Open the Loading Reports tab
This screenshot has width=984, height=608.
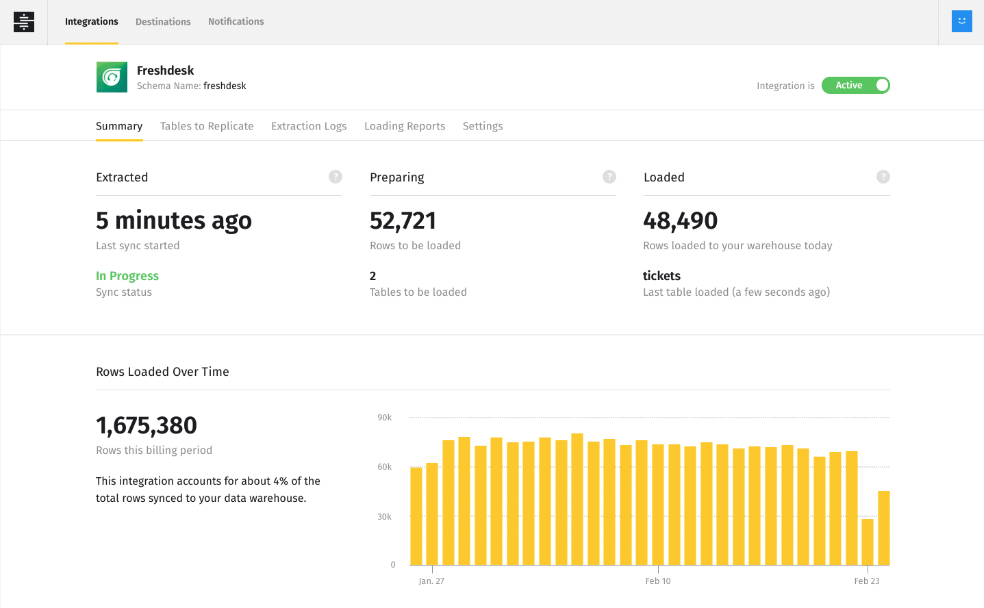tap(404, 126)
